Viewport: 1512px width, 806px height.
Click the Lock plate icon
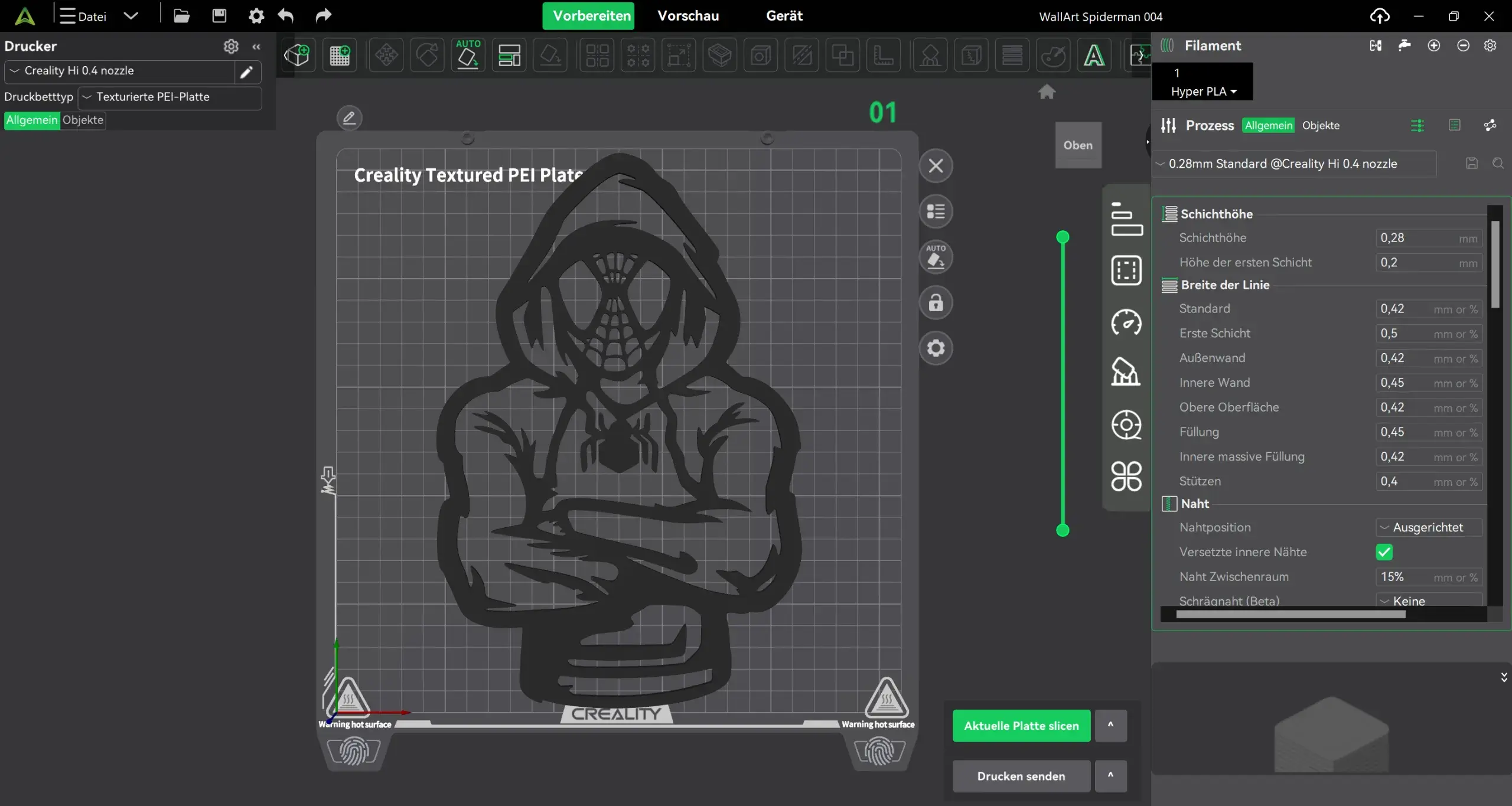936,303
